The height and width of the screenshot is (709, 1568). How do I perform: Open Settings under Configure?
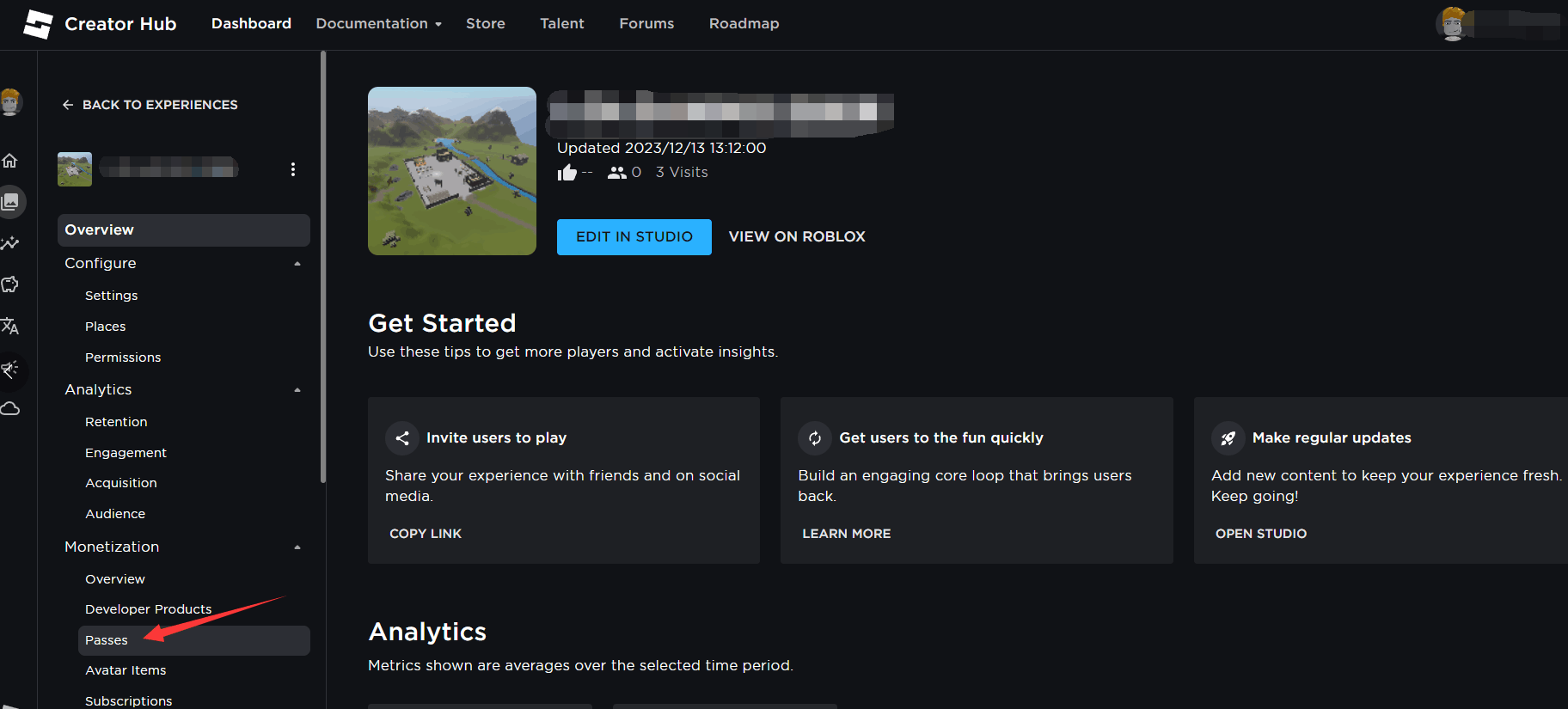111,296
